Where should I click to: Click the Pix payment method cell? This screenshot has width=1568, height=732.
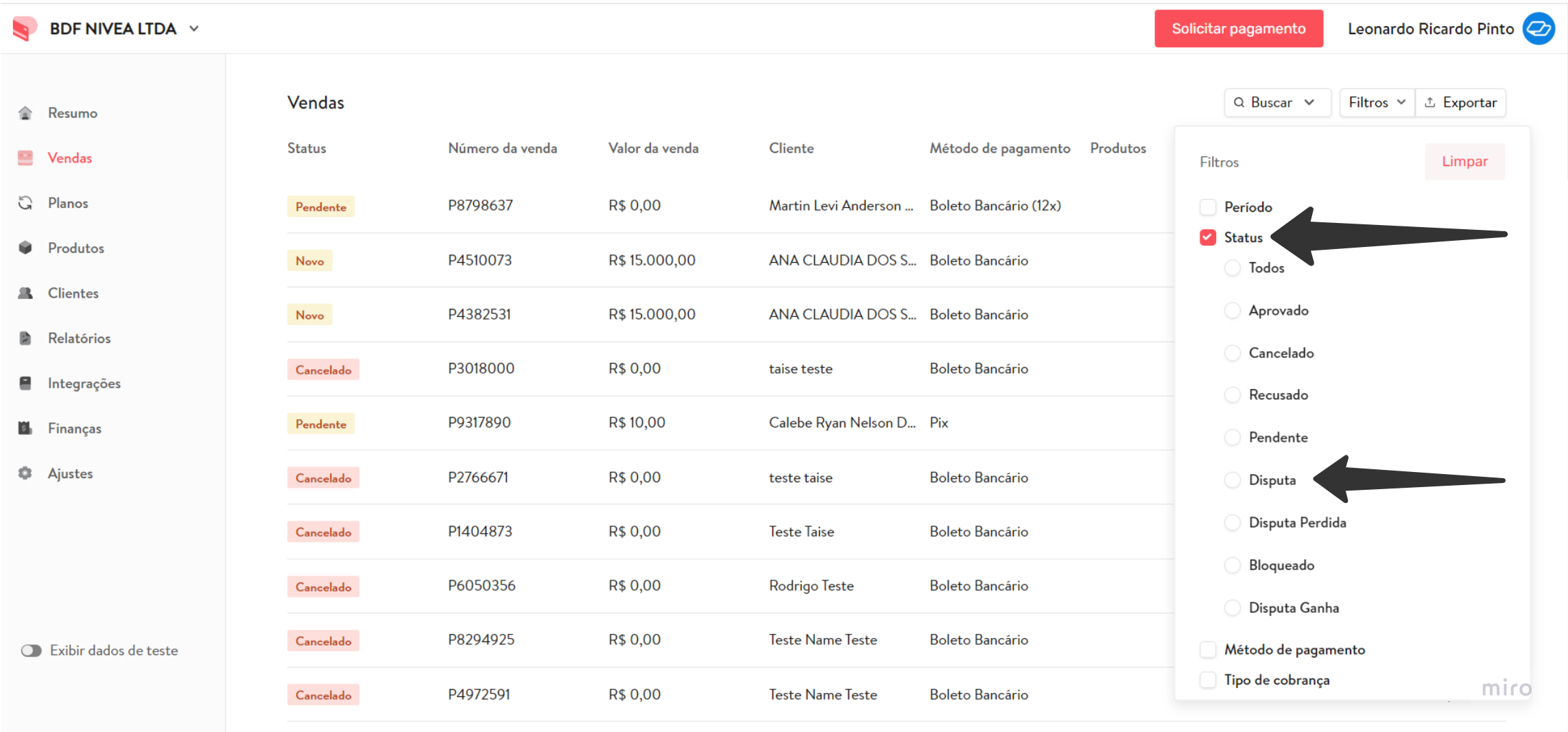pyautogui.click(x=938, y=423)
